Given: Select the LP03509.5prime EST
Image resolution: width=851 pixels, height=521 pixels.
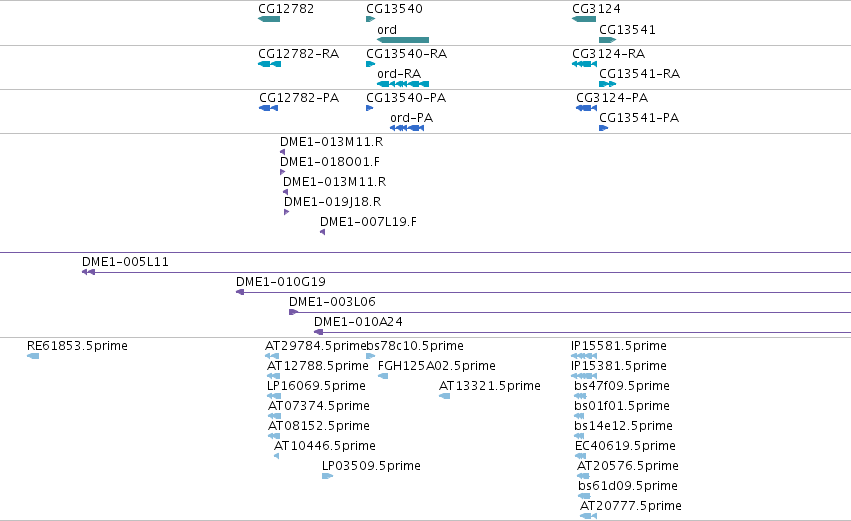Looking at the screenshot, I should (327, 476).
